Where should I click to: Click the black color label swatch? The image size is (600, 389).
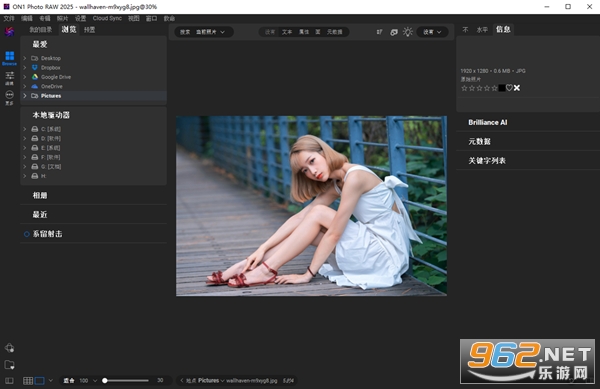(502, 88)
